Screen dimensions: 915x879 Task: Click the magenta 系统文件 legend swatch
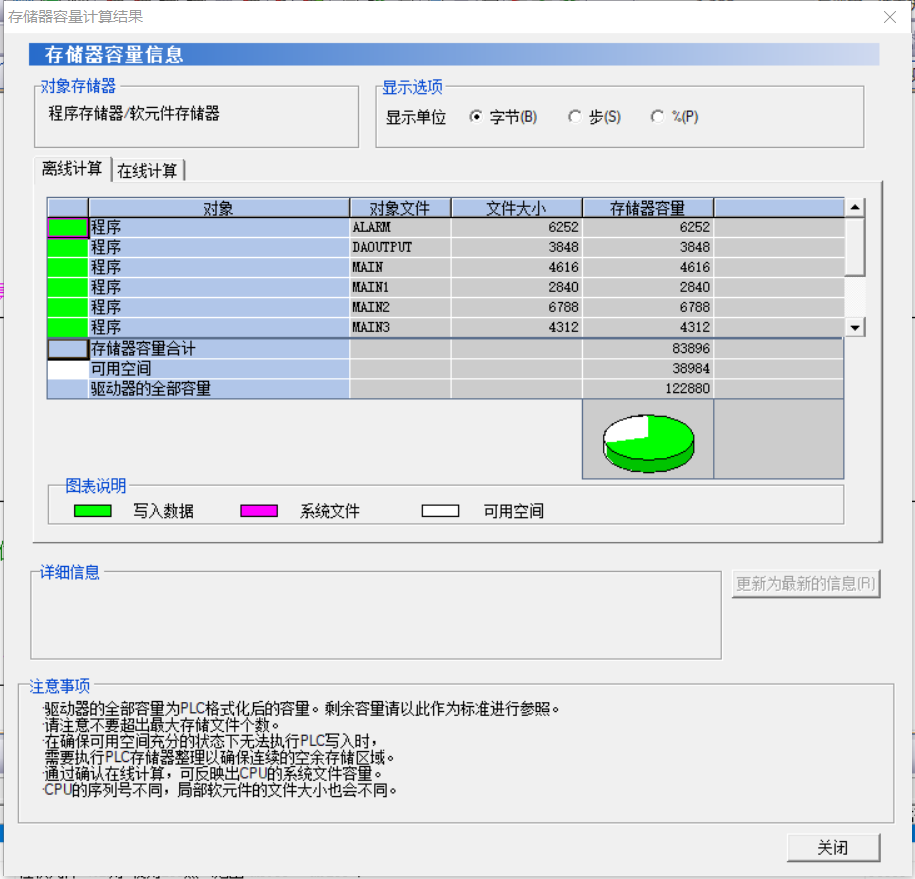click(259, 511)
